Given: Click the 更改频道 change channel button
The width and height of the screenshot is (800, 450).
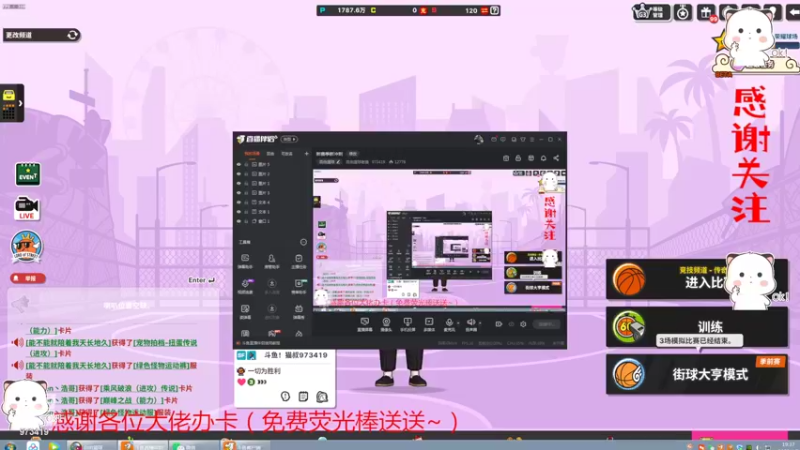Looking at the screenshot, I should click(x=41, y=35).
